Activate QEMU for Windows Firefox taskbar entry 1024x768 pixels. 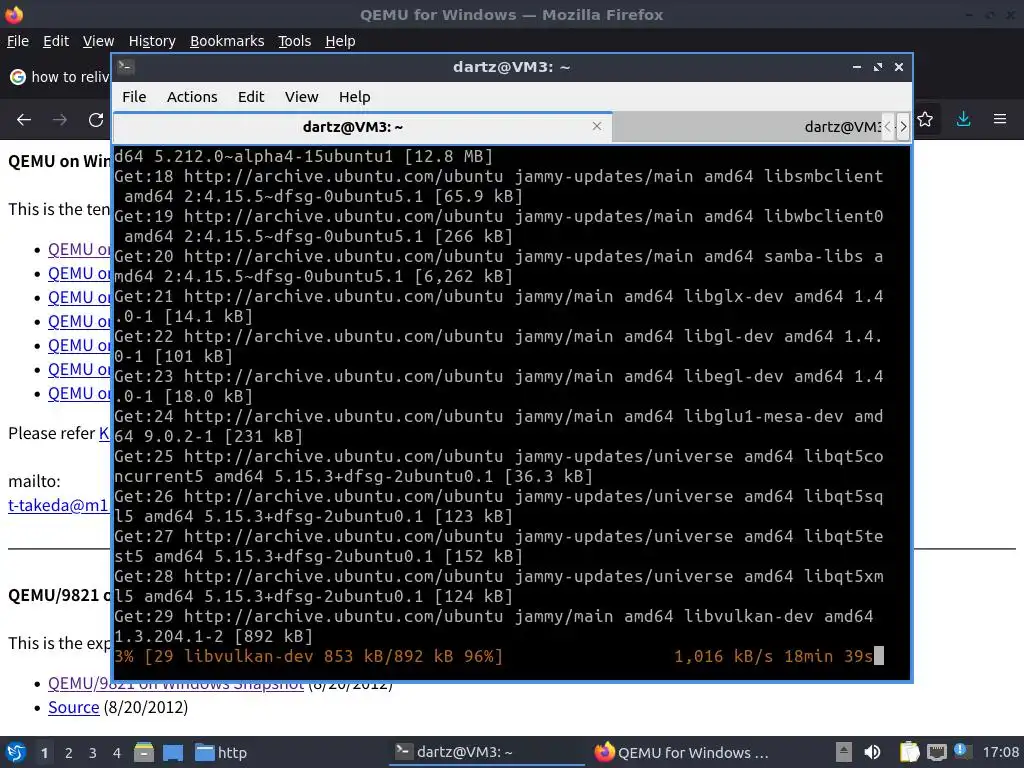[x=682, y=752]
